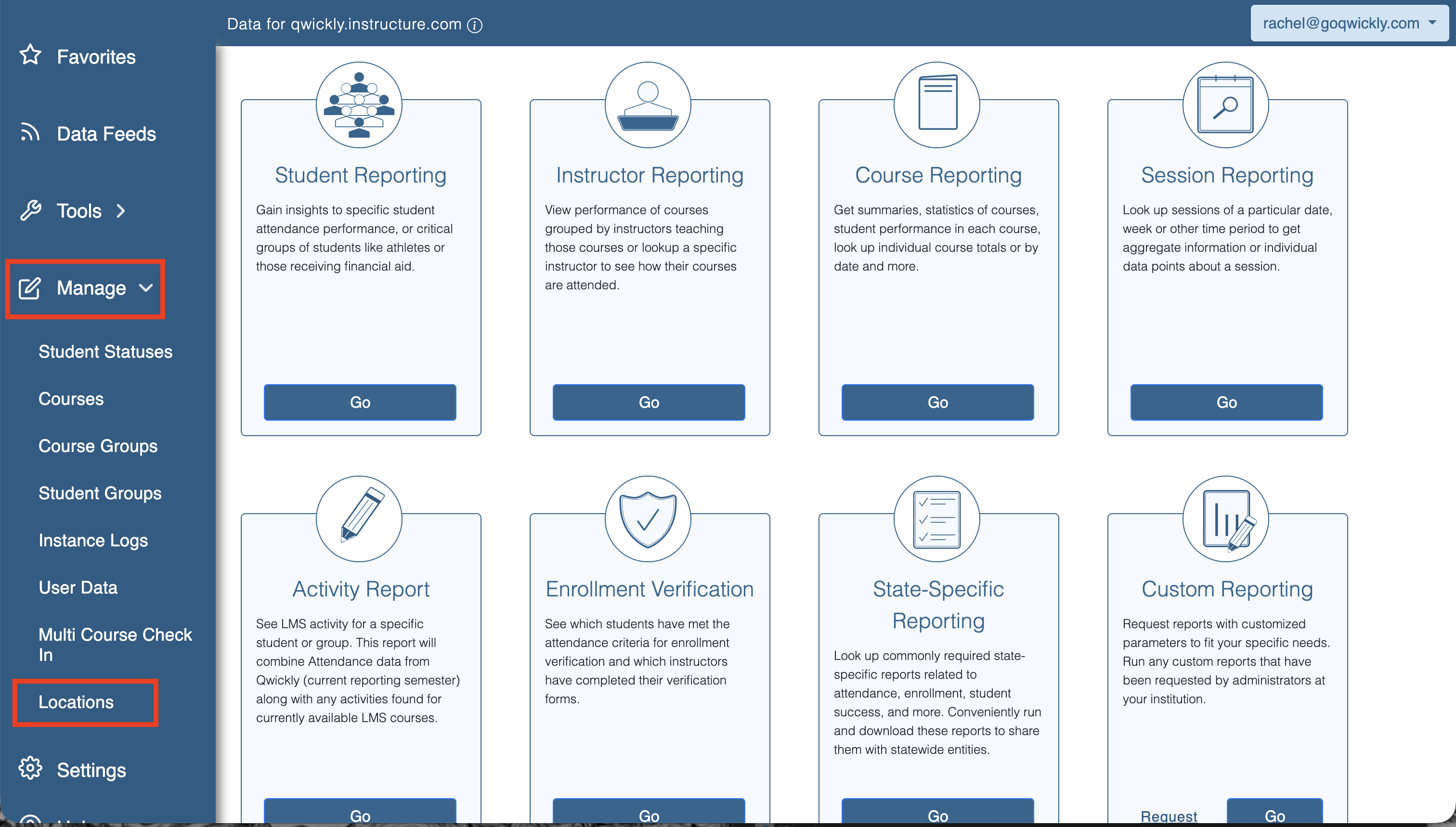Click the Tools wrench icon

pyautogui.click(x=30, y=210)
